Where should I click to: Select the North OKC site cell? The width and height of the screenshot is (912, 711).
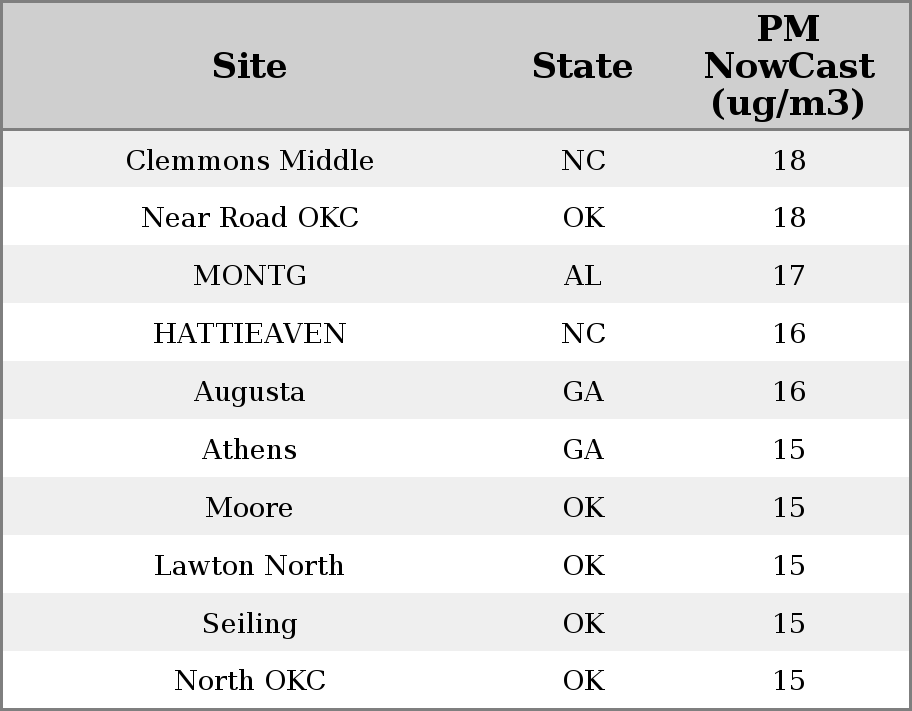250,681
